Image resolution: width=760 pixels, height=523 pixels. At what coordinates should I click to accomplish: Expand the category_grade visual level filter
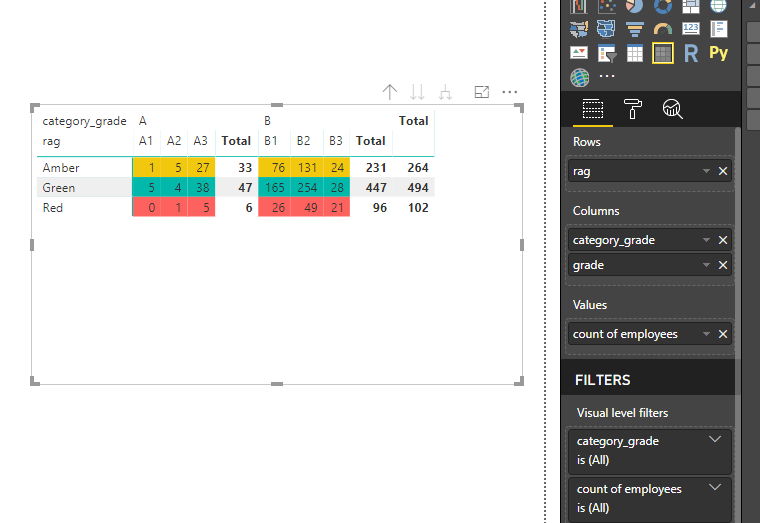pos(715,440)
